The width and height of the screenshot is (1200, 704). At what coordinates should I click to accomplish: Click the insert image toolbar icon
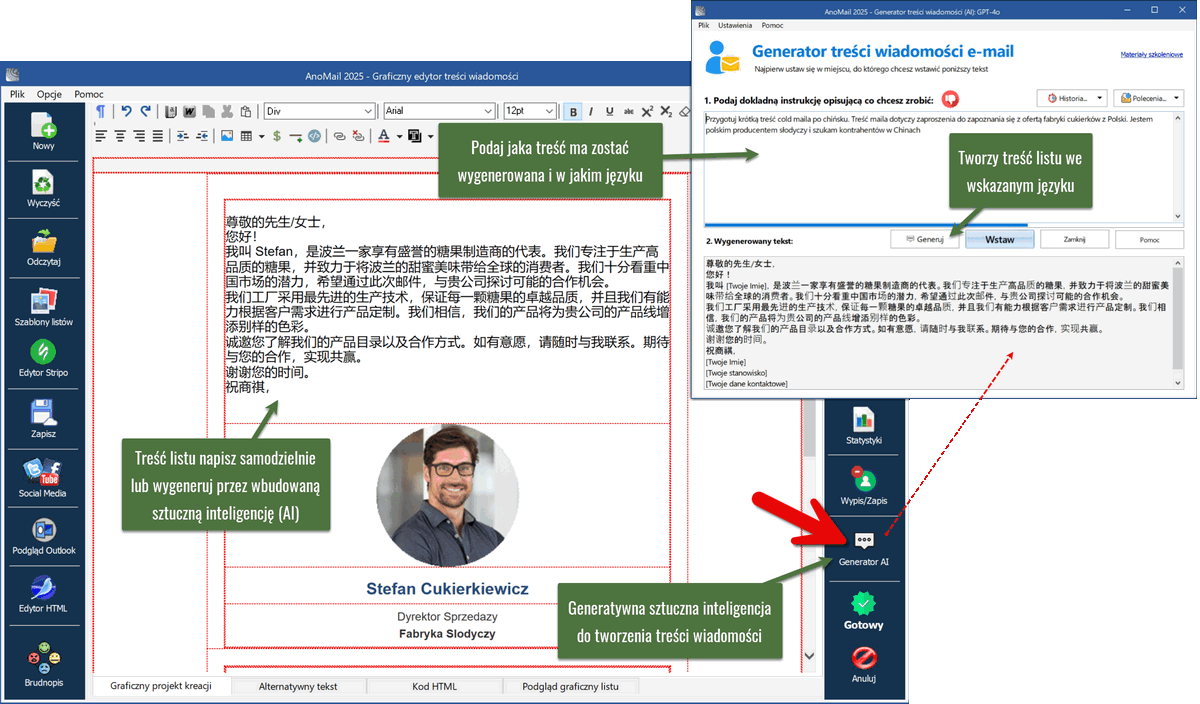click(x=227, y=136)
